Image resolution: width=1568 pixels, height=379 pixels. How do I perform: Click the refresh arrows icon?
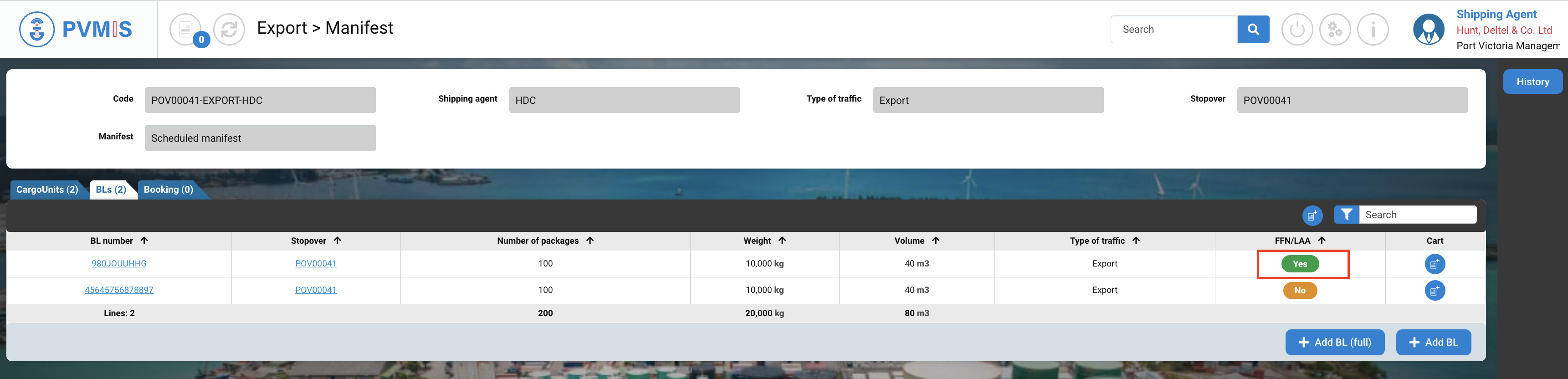click(230, 29)
